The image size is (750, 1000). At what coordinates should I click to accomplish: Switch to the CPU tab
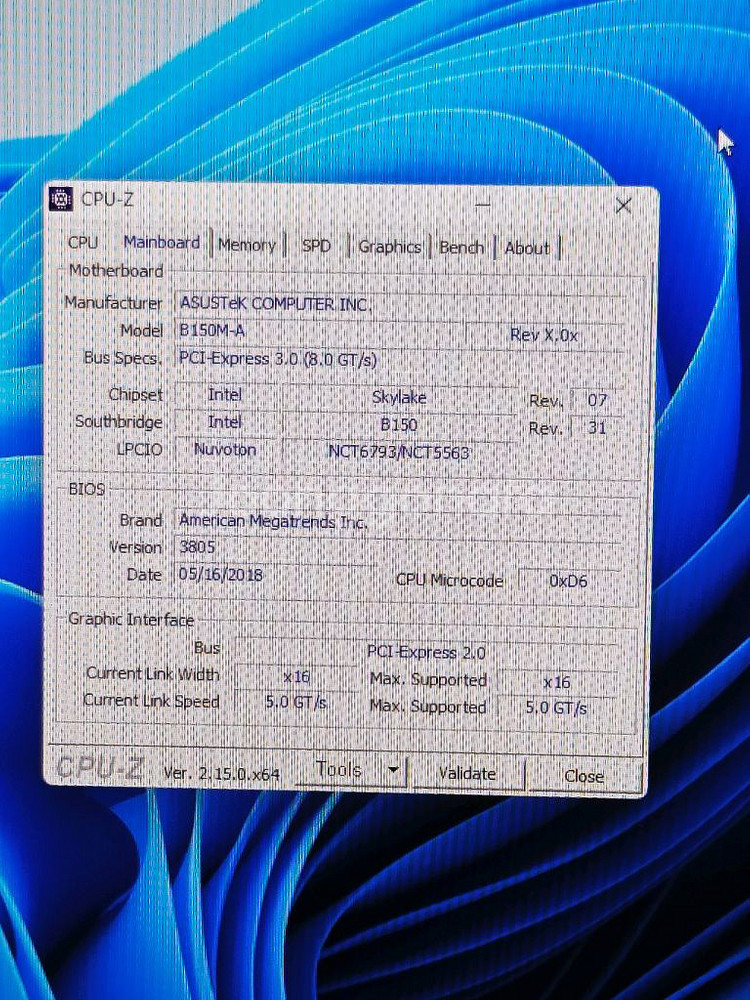pyautogui.click(x=83, y=243)
